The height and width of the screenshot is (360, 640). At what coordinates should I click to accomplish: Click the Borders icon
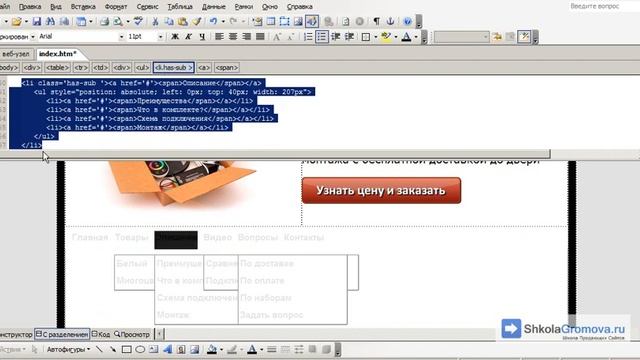pos(366,37)
